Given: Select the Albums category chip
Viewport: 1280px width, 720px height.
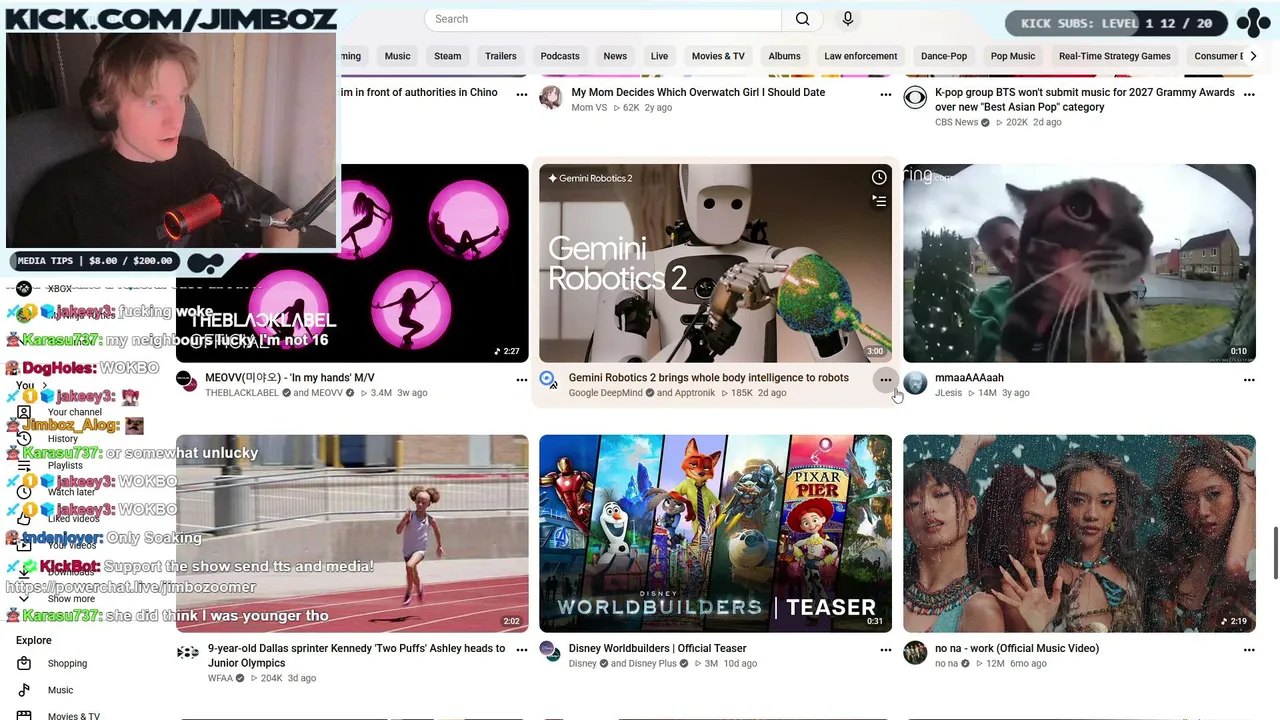Looking at the screenshot, I should (784, 56).
